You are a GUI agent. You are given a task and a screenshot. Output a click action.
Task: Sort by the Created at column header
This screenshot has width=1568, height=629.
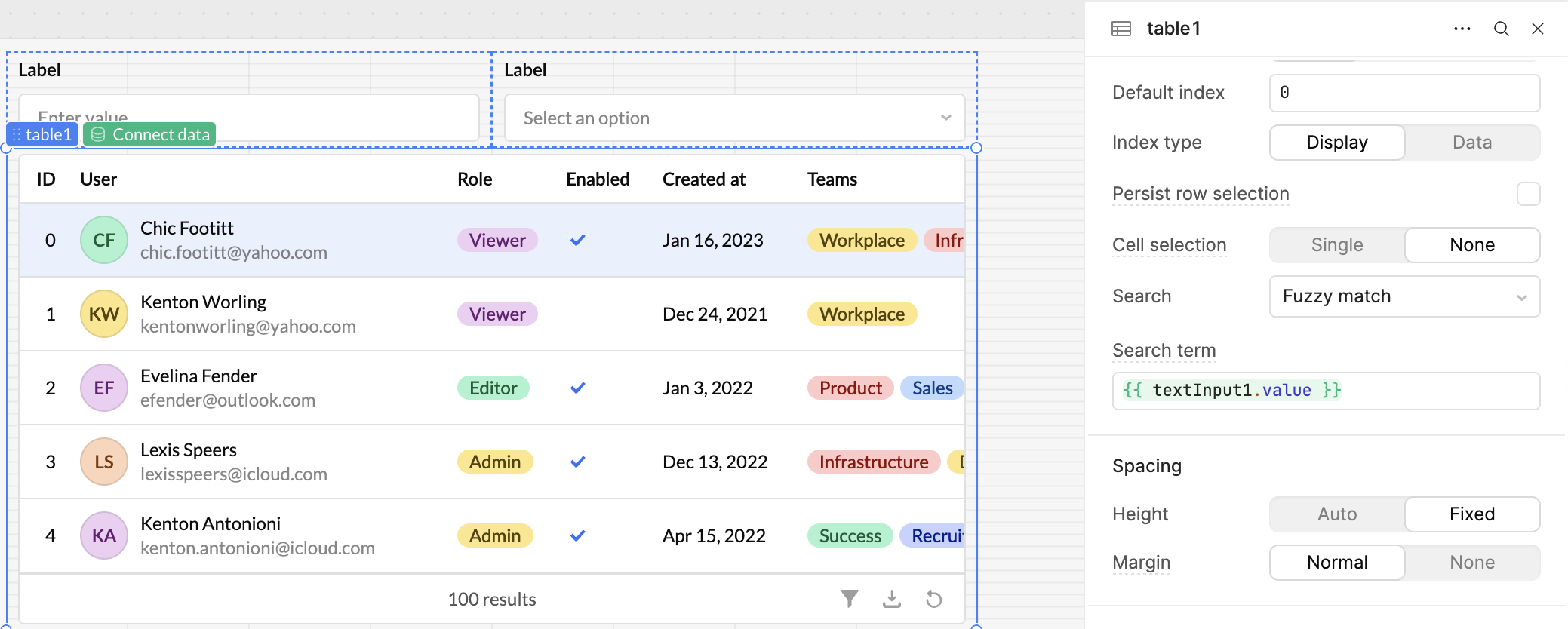703,179
